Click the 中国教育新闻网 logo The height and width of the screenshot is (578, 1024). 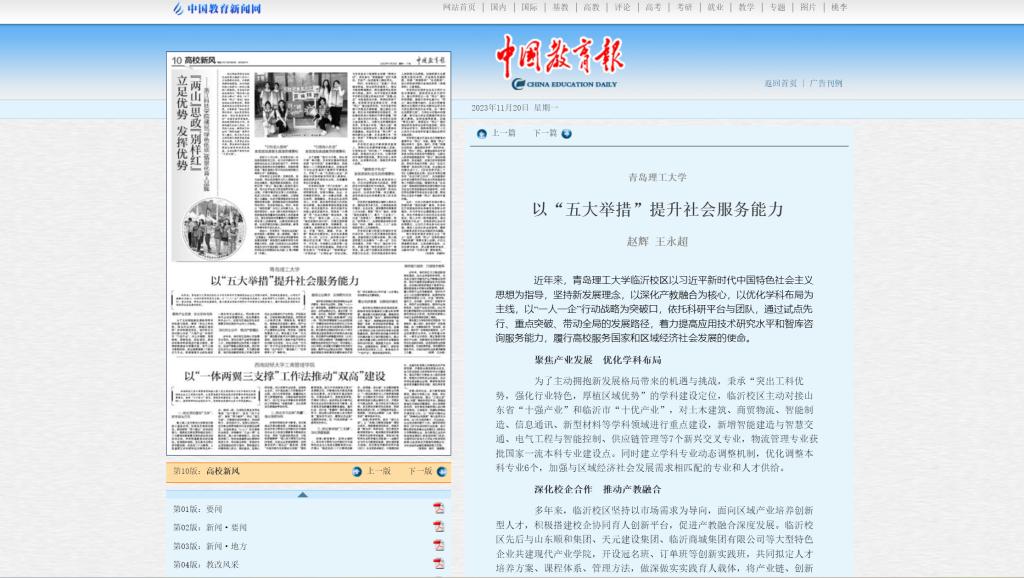pos(218,8)
